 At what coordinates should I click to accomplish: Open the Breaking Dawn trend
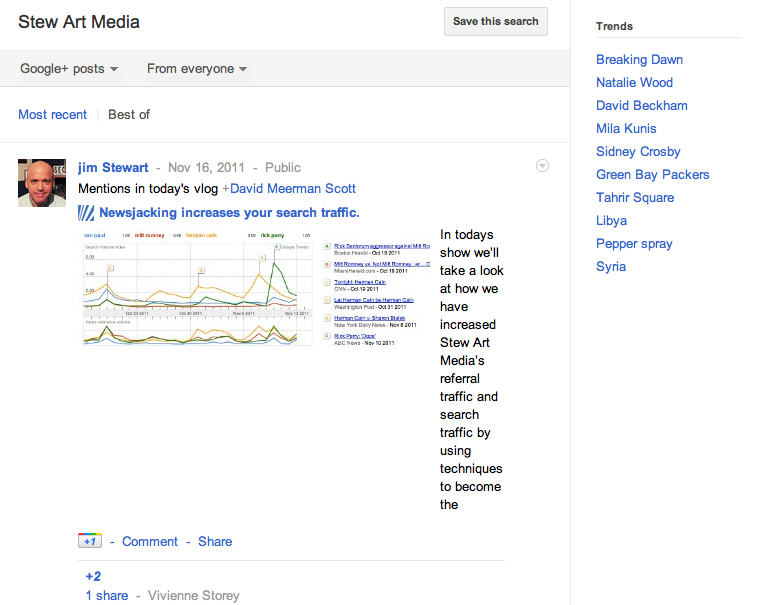tap(639, 60)
